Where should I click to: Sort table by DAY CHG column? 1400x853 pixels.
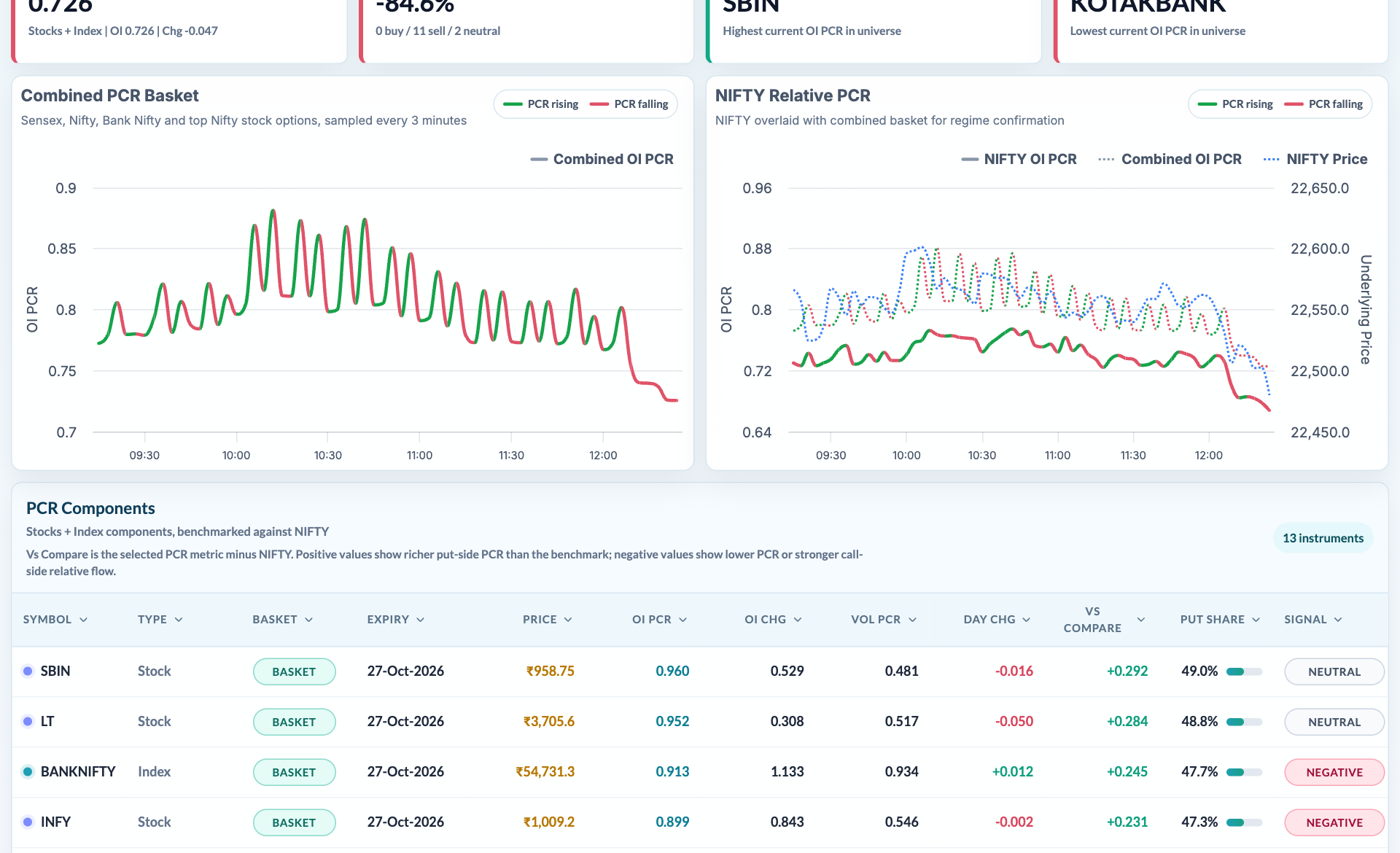[x=997, y=620]
